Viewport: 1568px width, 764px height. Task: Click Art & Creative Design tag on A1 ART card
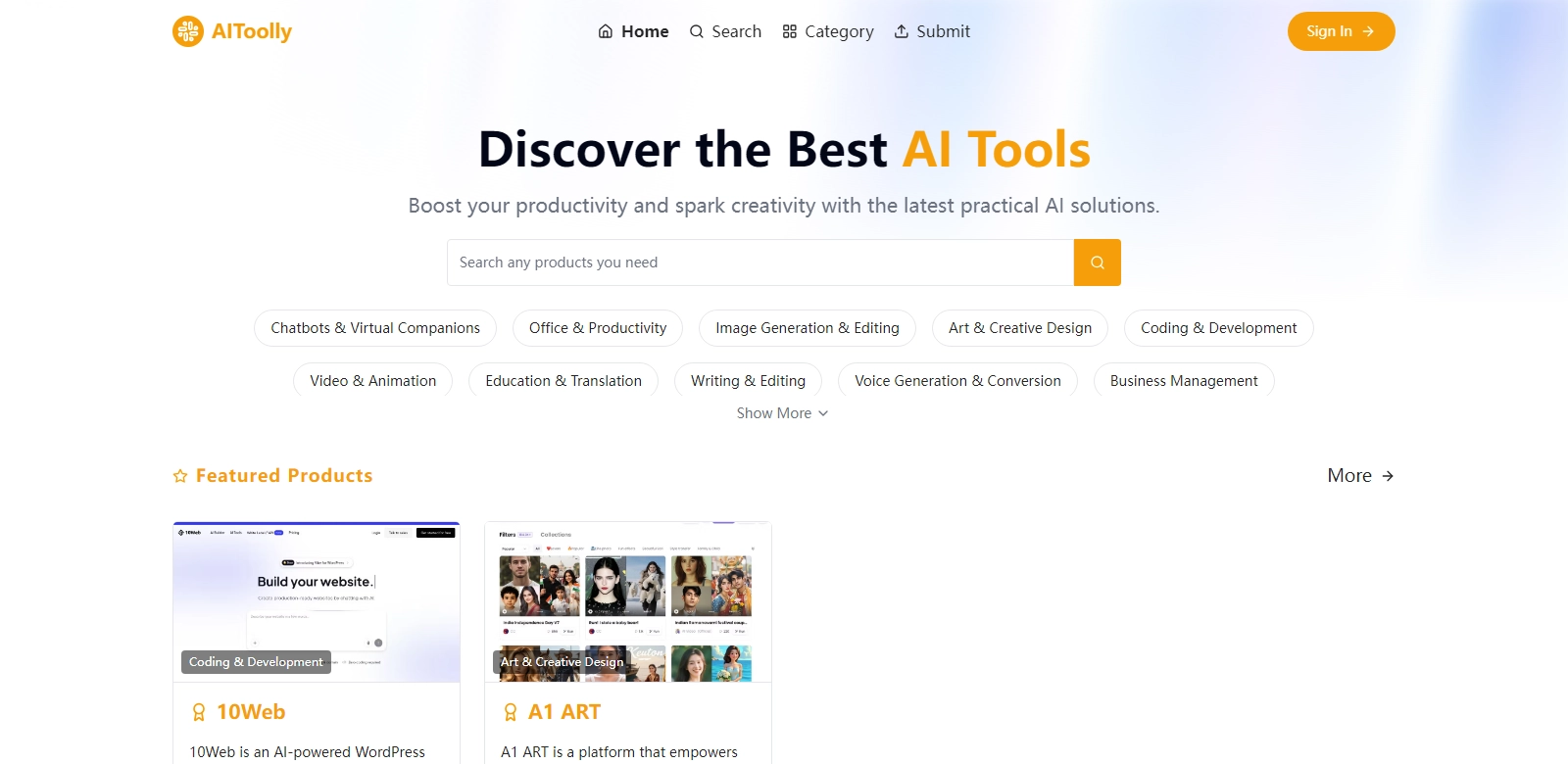click(x=562, y=662)
